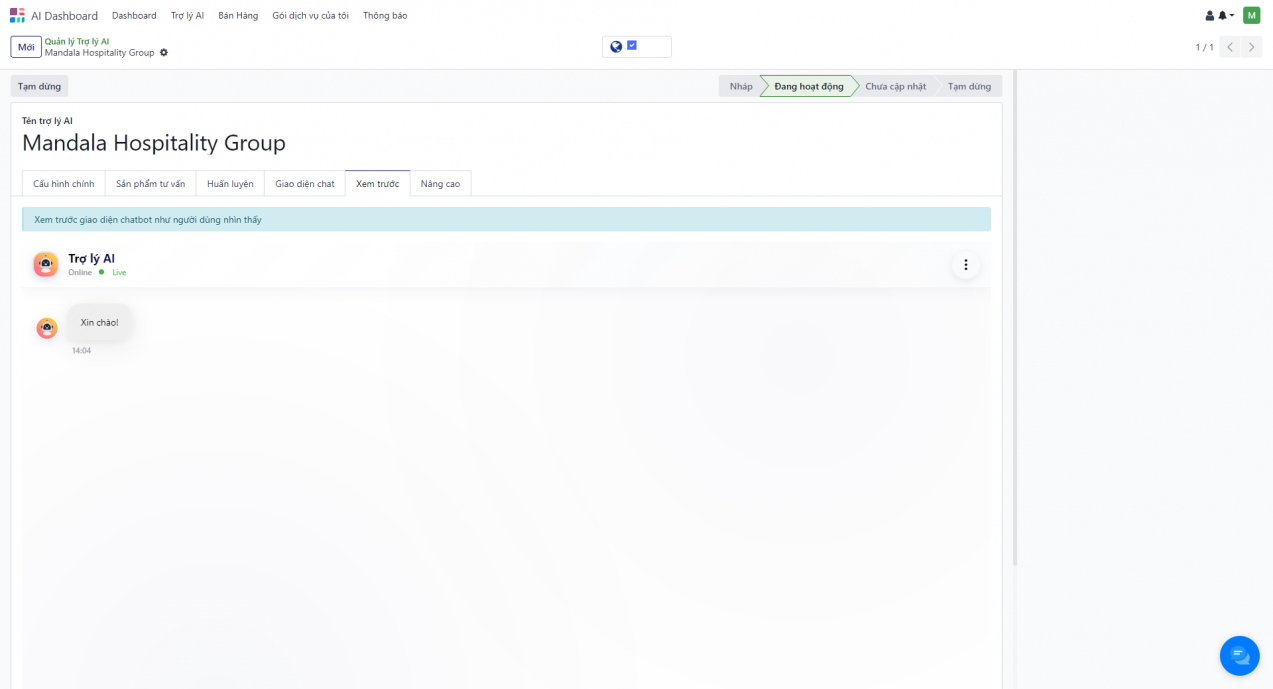Set status to Chưa cập nhật
Screen dimensions: 1273x689
(895, 87)
